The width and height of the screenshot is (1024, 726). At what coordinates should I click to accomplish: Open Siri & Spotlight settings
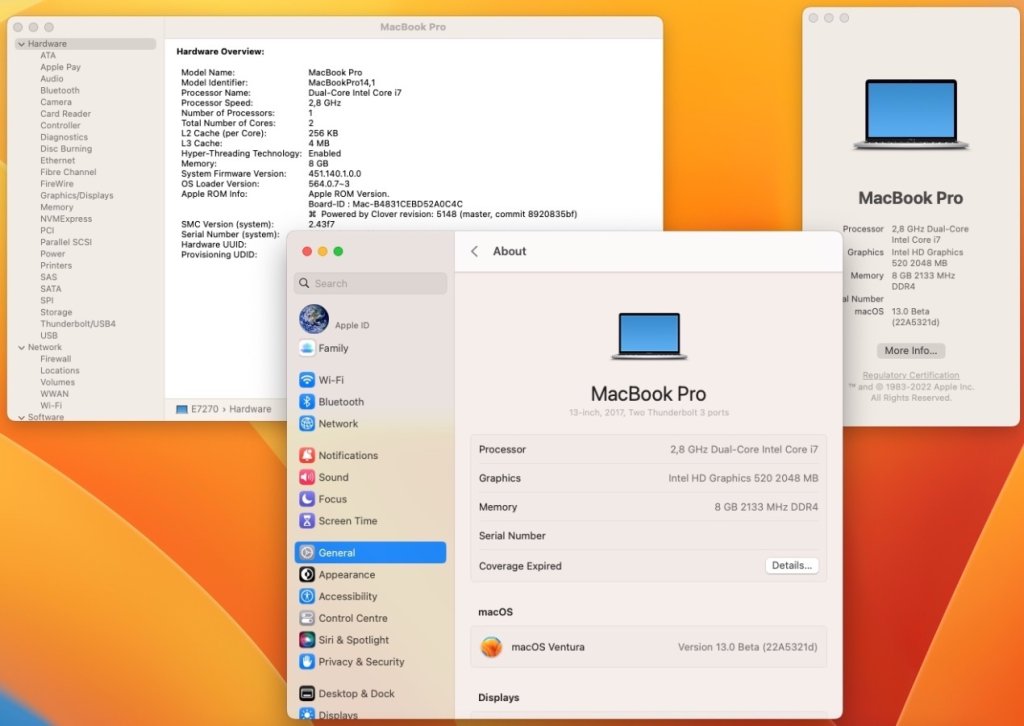point(307,640)
